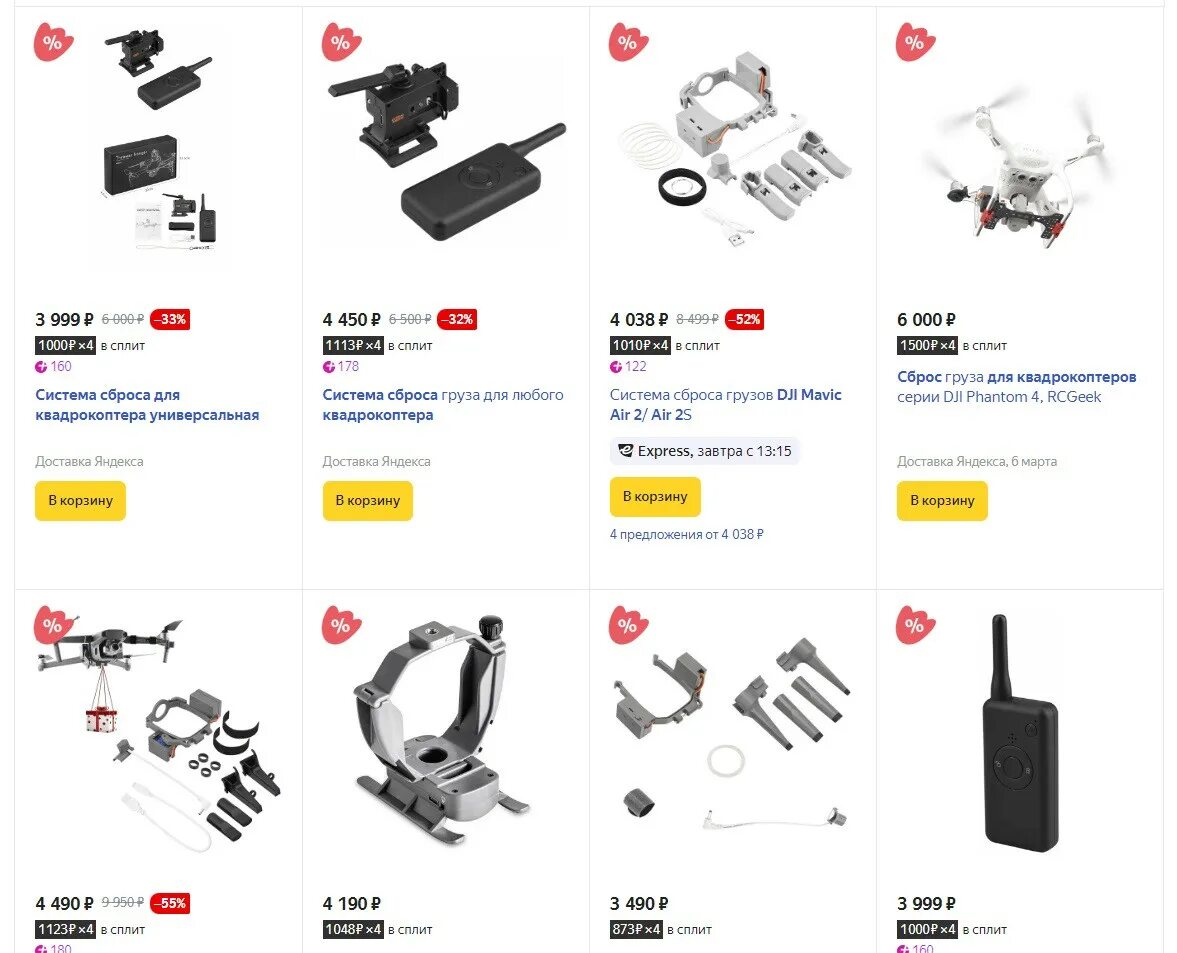Add DJI Mavic Air 2 drop system to cart
This screenshot has width=1177, height=953.
tap(655, 496)
